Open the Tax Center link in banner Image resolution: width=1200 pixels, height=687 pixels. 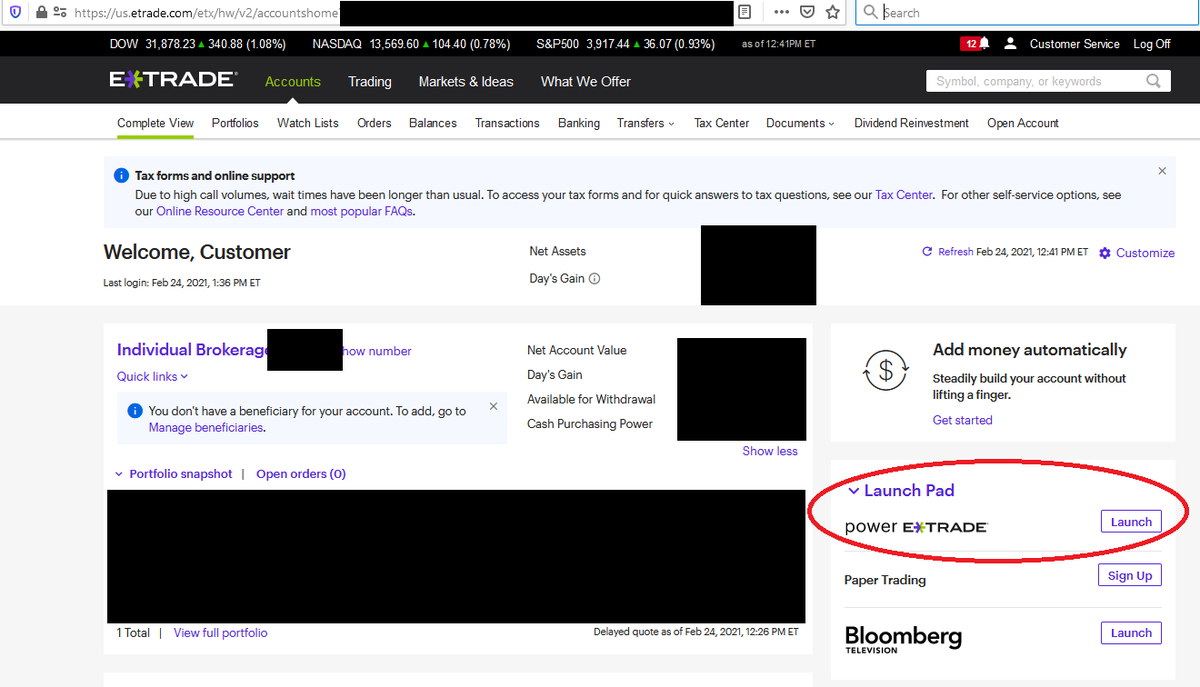click(904, 195)
